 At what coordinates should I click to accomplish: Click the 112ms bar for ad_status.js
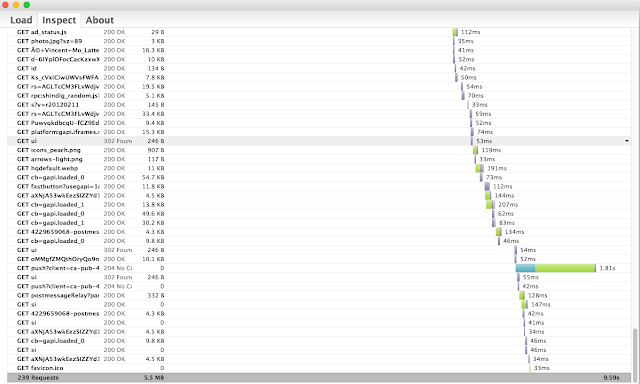[x=455, y=32]
